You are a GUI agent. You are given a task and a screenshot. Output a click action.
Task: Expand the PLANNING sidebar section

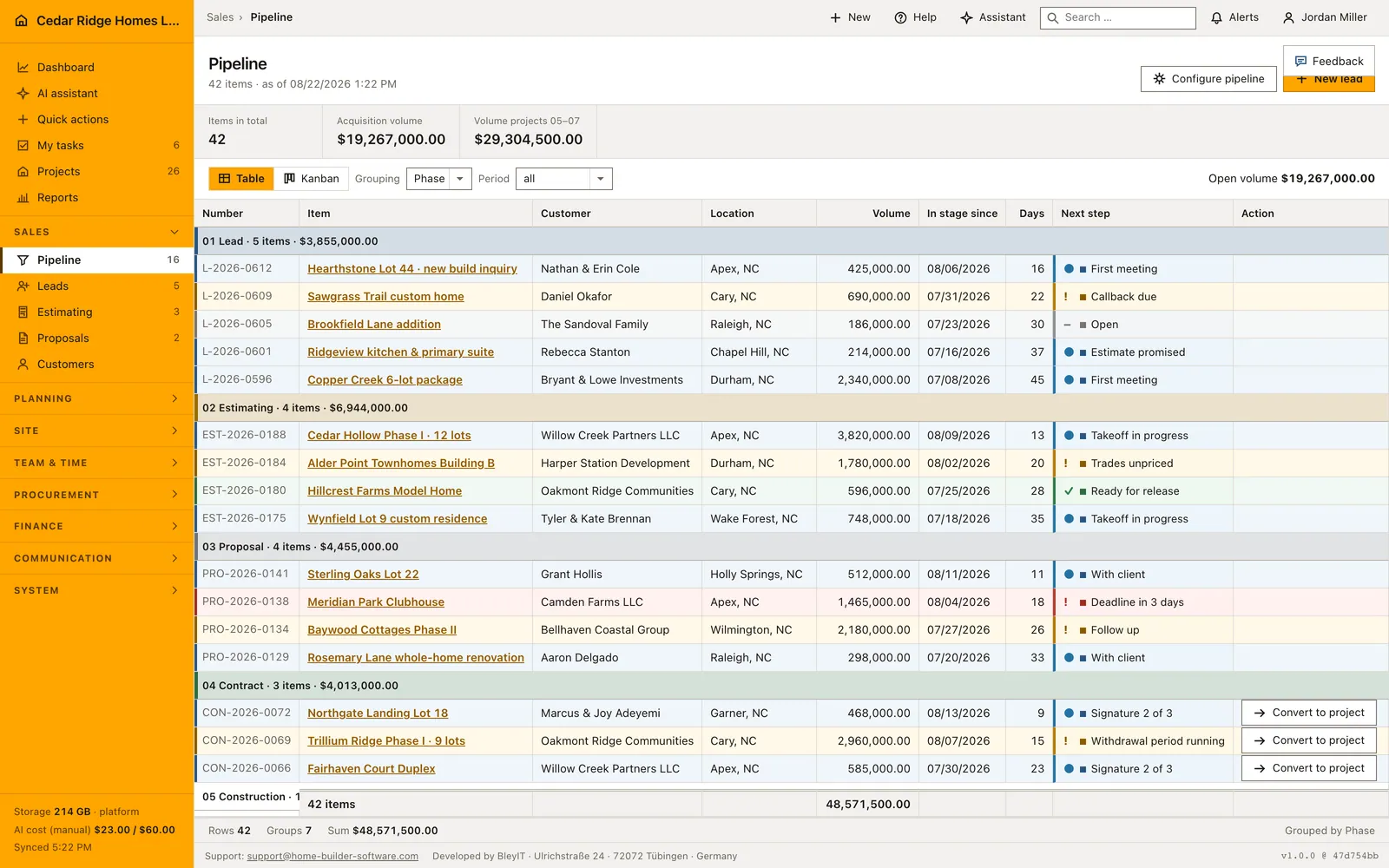pyautogui.click(x=96, y=399)
